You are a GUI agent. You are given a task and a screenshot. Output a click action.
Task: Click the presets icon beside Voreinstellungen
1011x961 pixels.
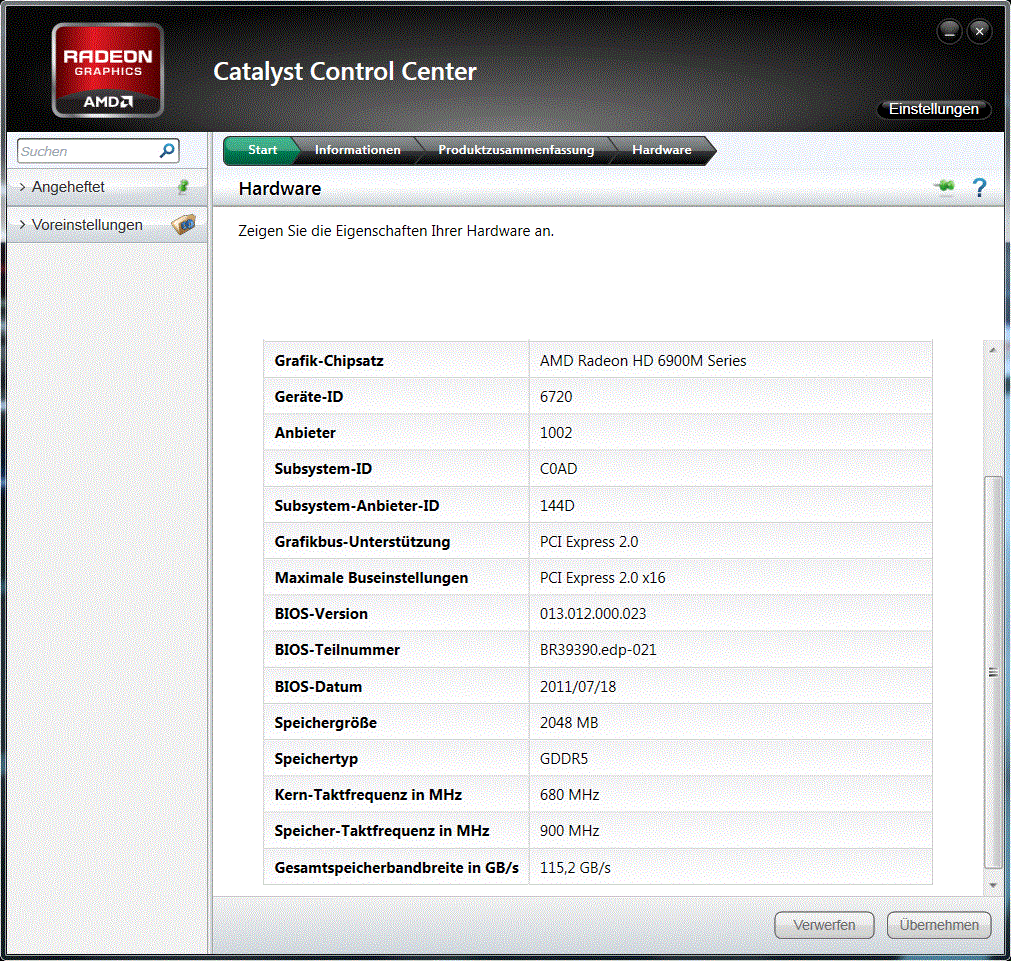[183, 225]
